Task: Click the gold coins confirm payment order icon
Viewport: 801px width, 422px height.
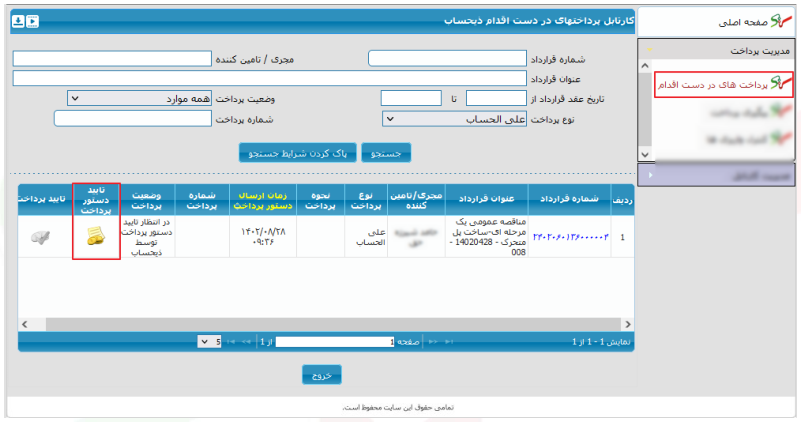Action: click(96, 236)
